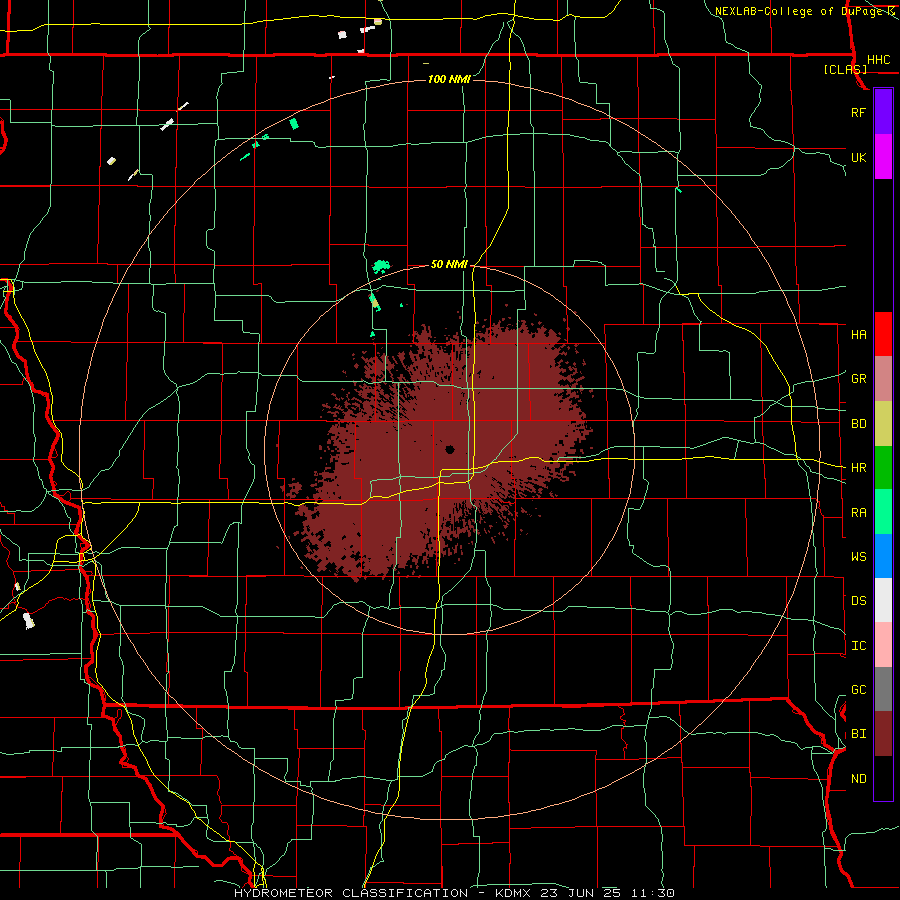
Task: Click the 'HYDROMETEOR CLASSIFICATION' caption at the bottom
Action: (351, 893)
